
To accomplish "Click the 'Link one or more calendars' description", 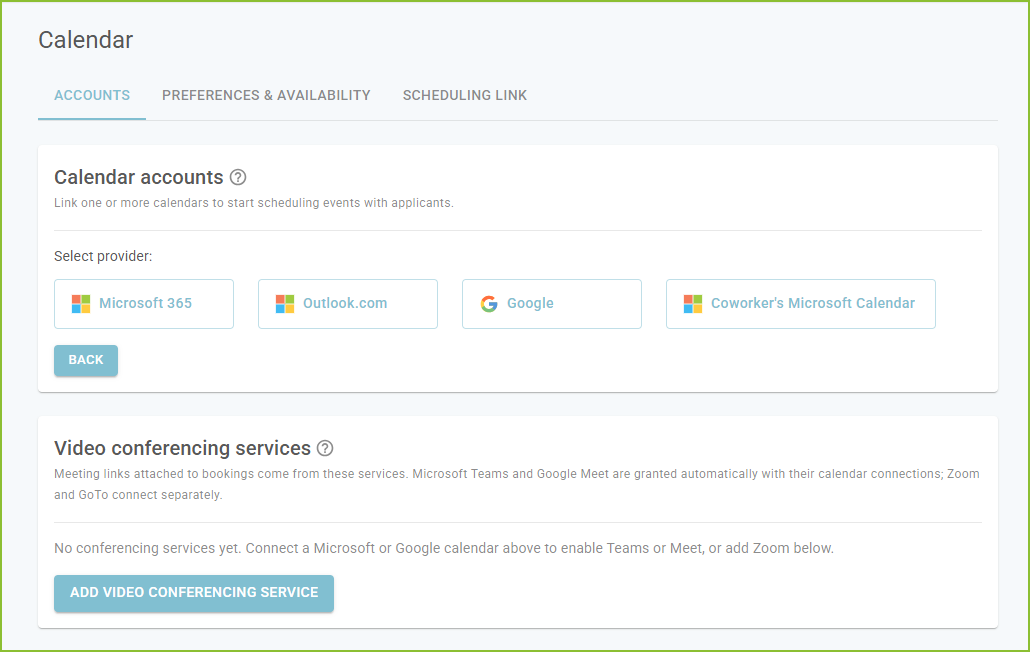I will pos(254,203).
